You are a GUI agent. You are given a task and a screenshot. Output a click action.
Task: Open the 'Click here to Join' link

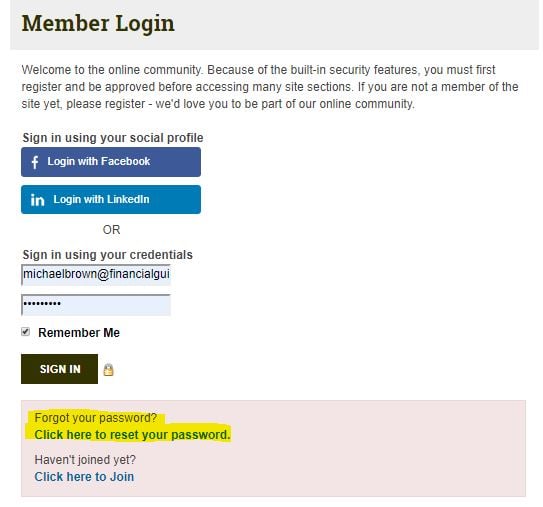click(x=84, y=477)
